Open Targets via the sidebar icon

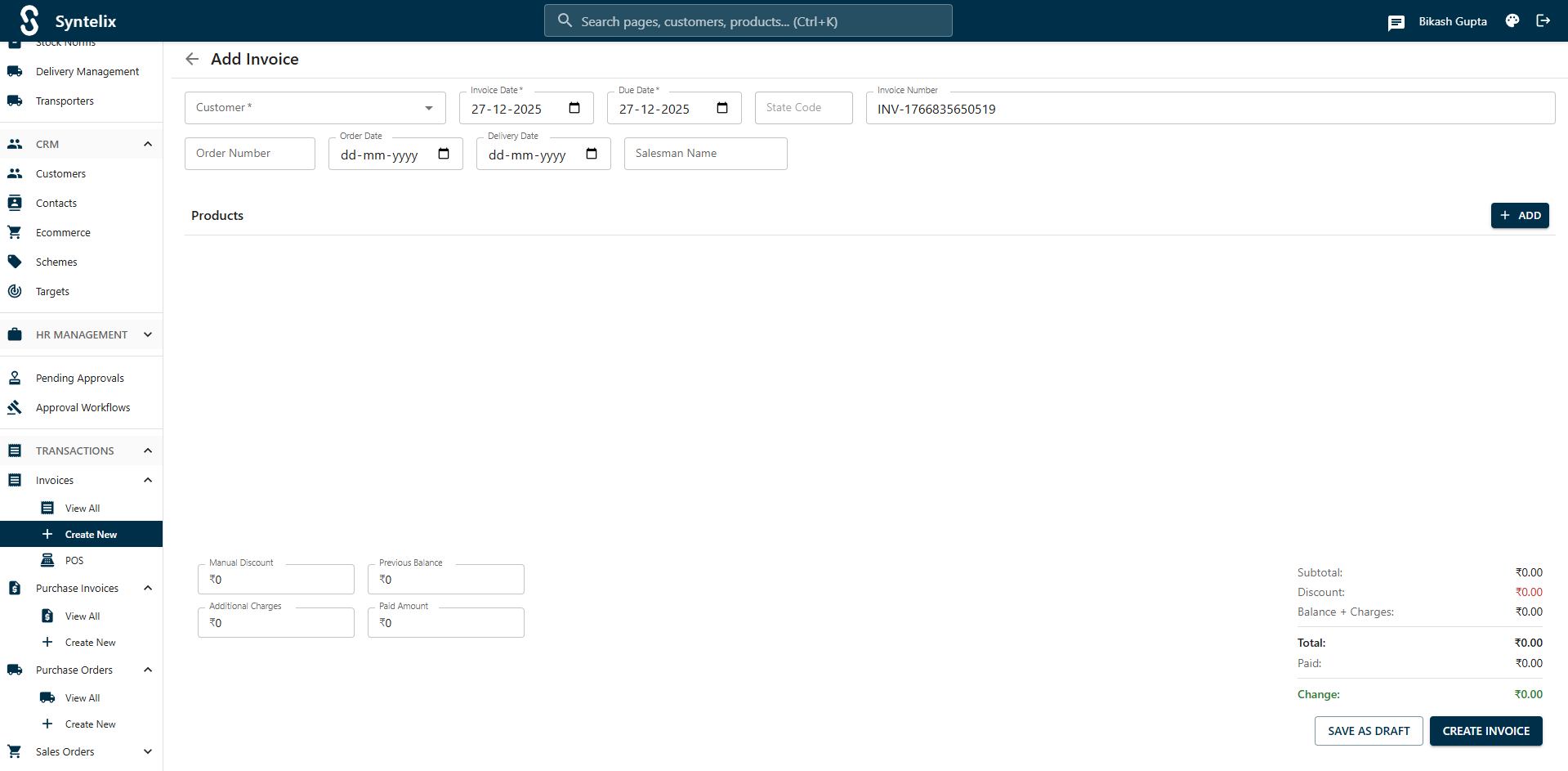click(x=15, y=290)
